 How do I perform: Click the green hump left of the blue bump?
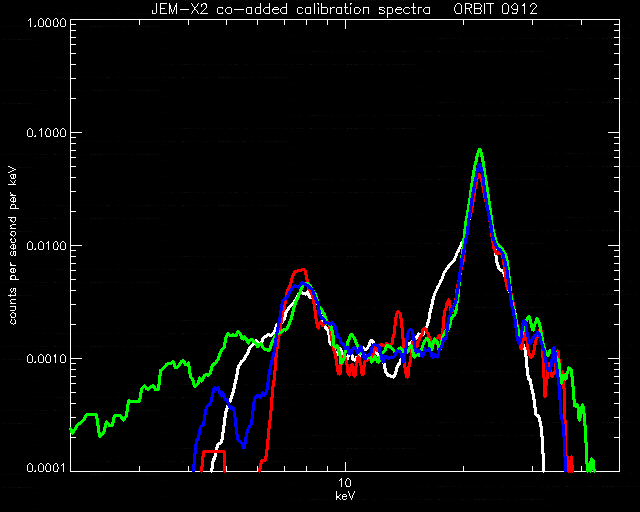pos(178,362)
